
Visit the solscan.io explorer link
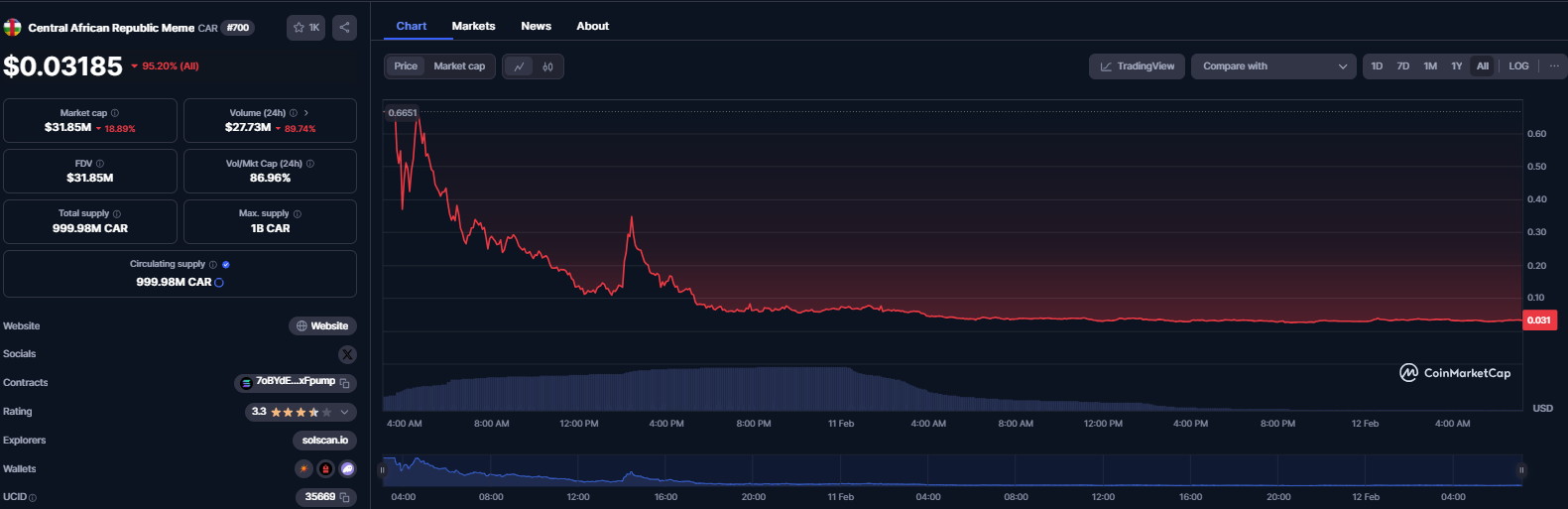[x=324, y=441]
